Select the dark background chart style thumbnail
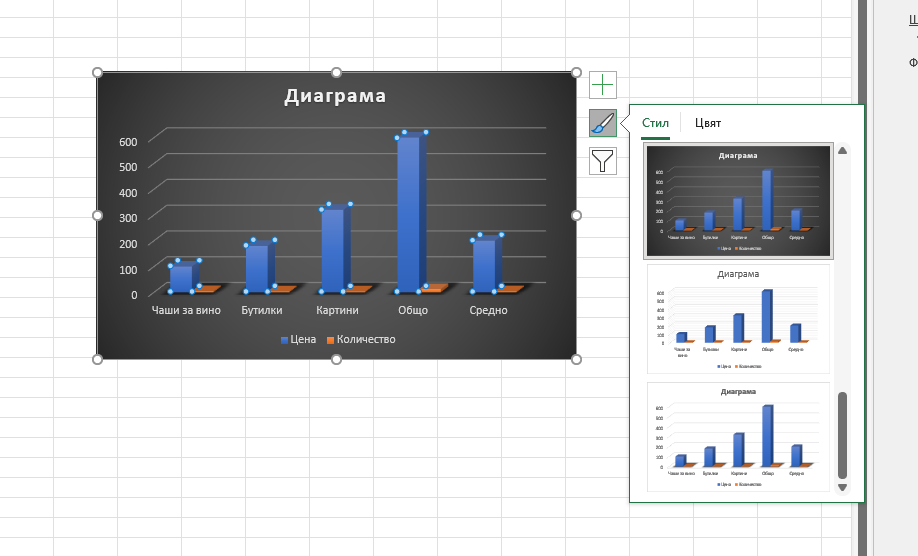The height and width of the screenshot is (556, 918). pyautogui.click(x=738, y=201)
